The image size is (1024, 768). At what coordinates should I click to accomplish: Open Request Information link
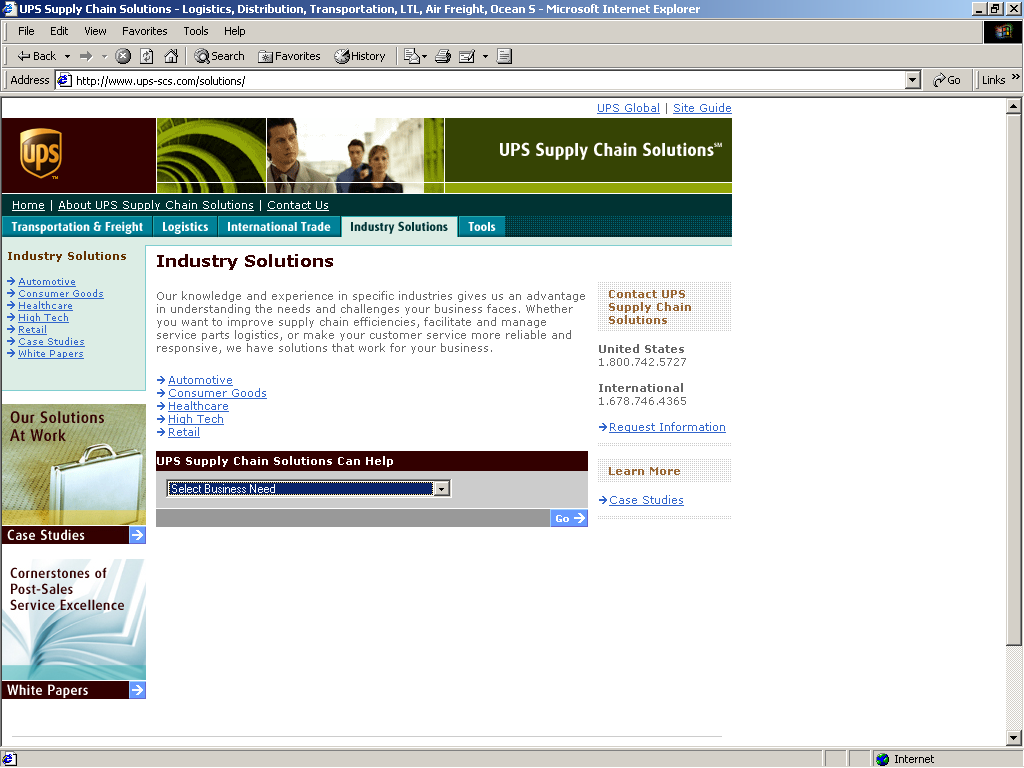pyautogui.click(x=667, y=427)
